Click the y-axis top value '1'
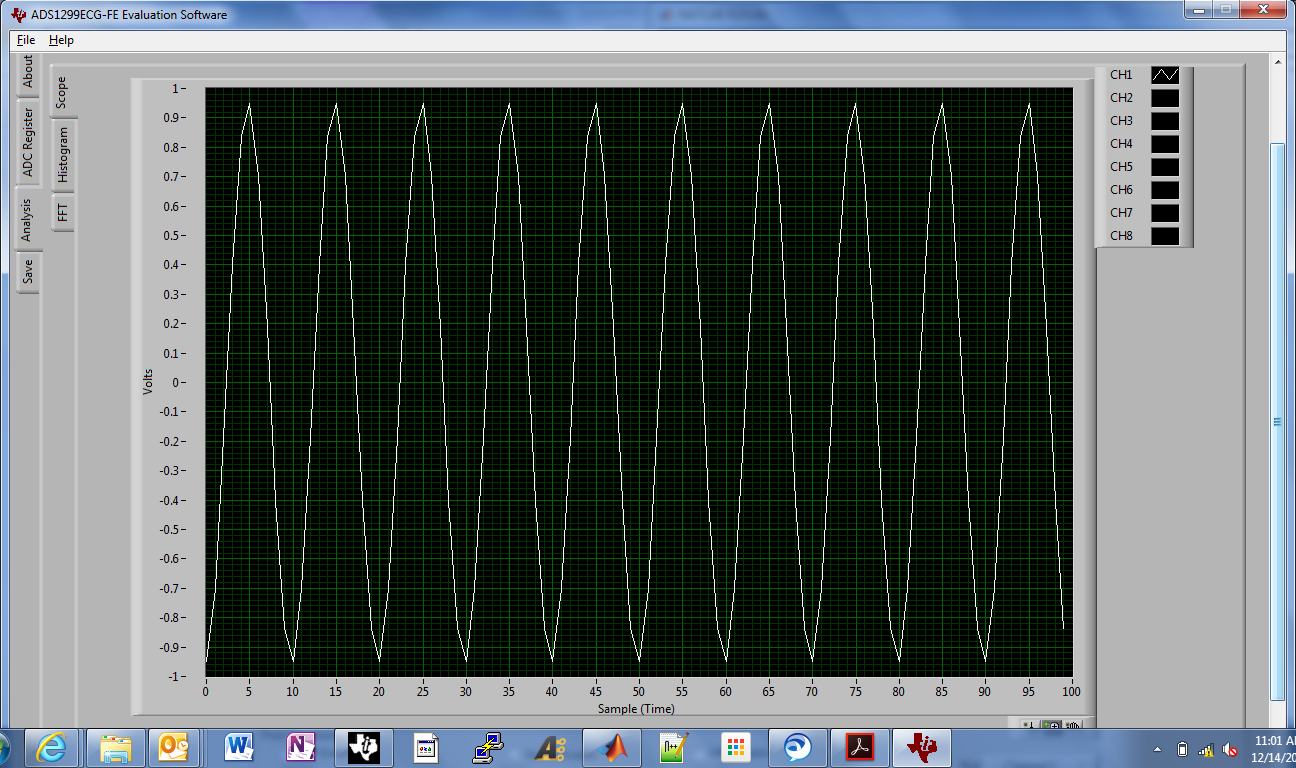1296x768 pixels. [176, 89]
